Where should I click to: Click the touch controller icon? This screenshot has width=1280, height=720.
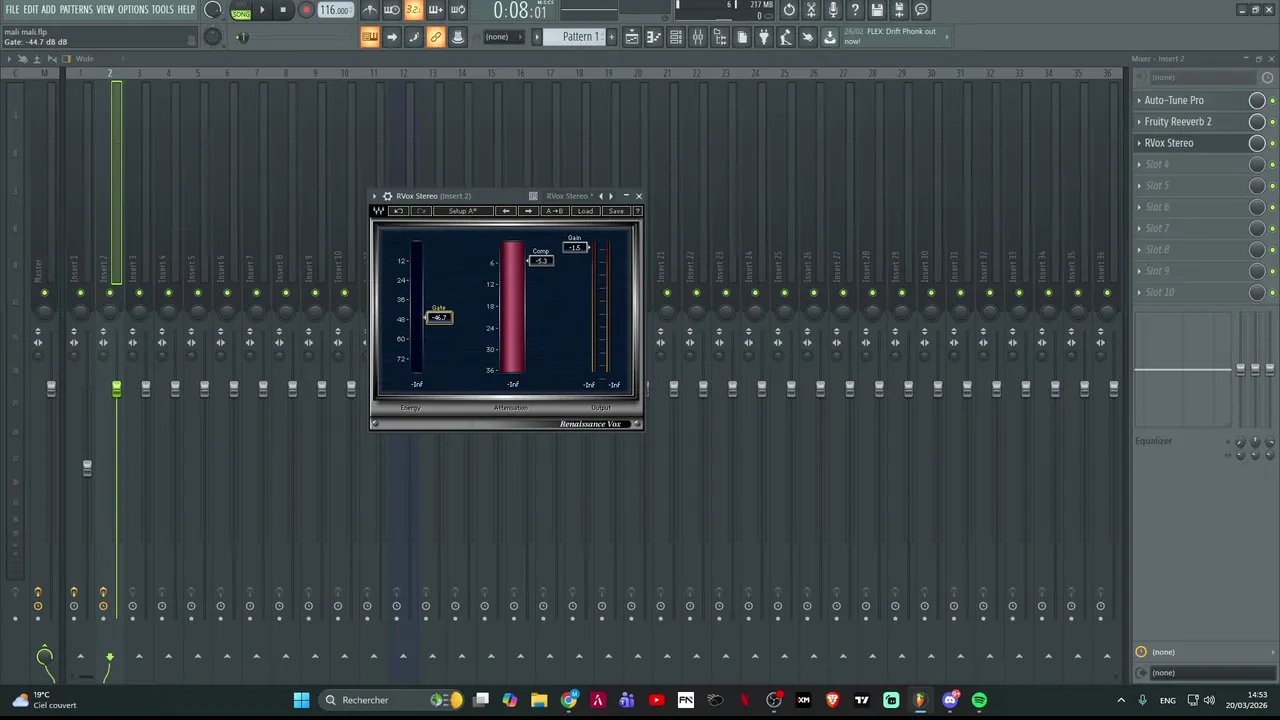(x=808, y=37)
